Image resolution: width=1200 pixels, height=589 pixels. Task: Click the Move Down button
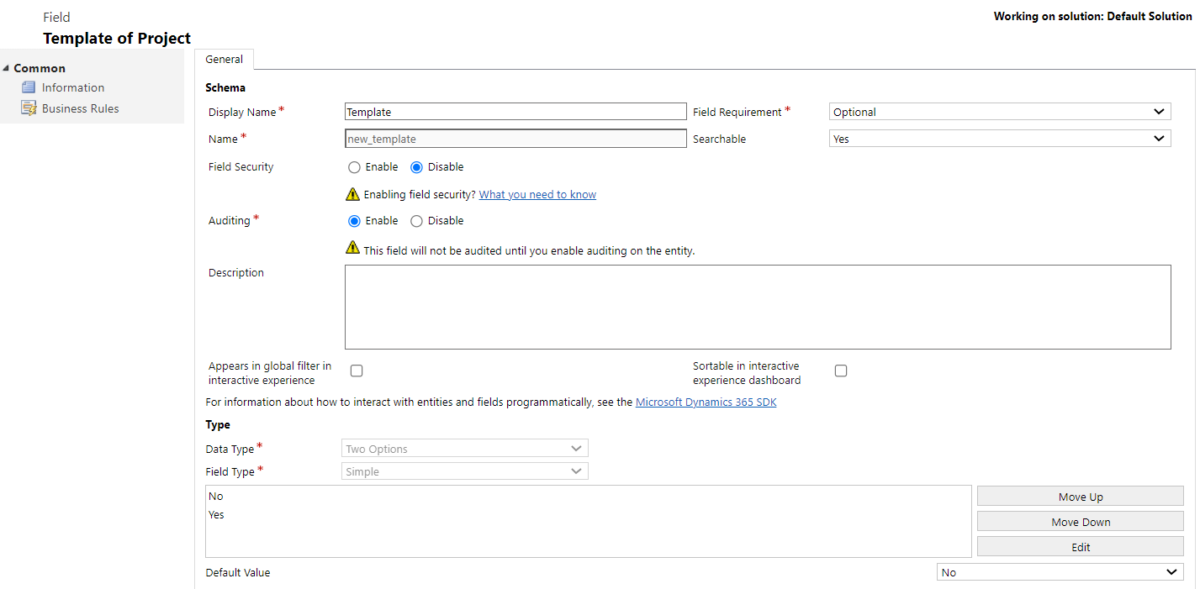[x=1080, y=521]
